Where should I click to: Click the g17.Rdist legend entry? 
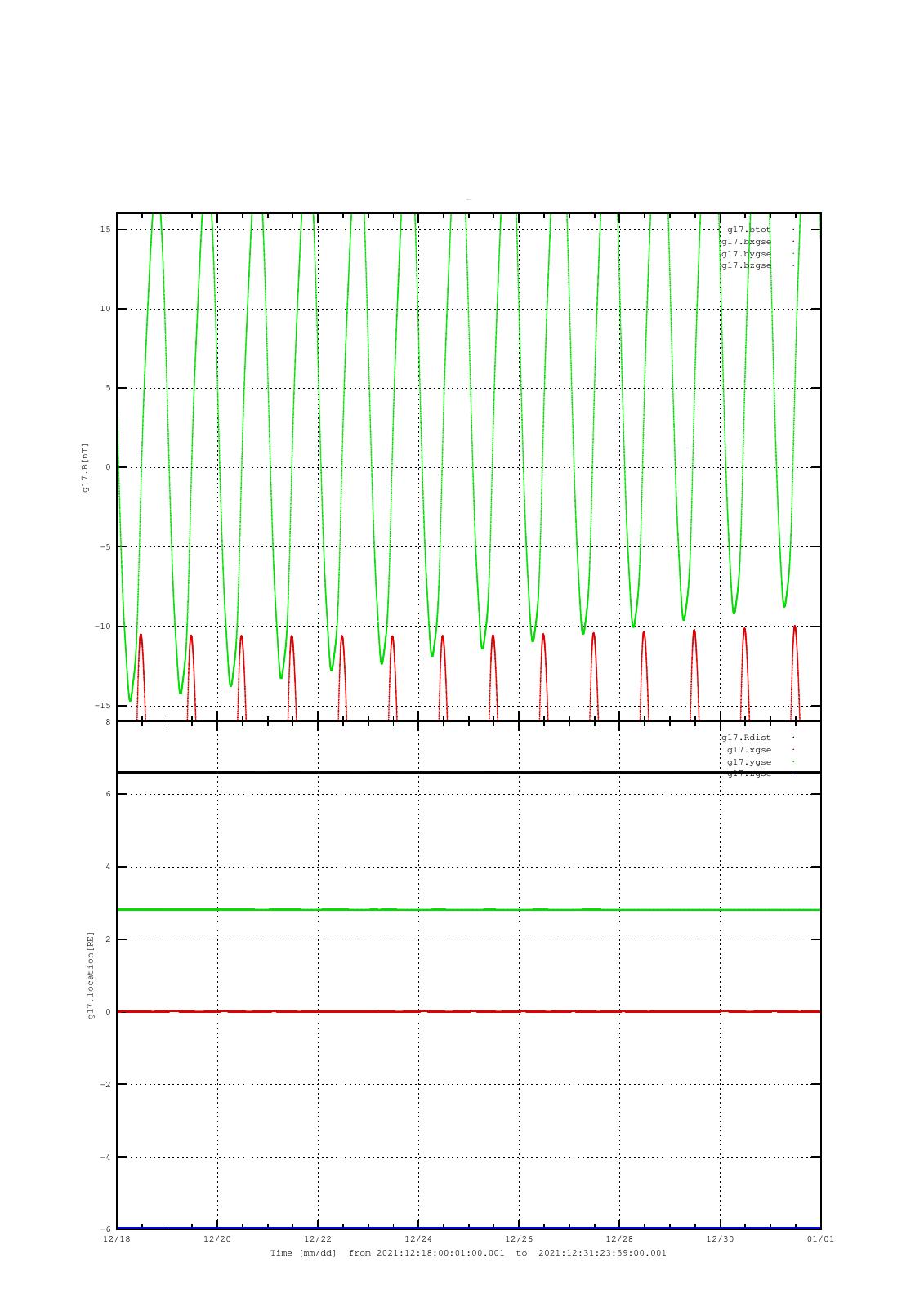(746, 738)
